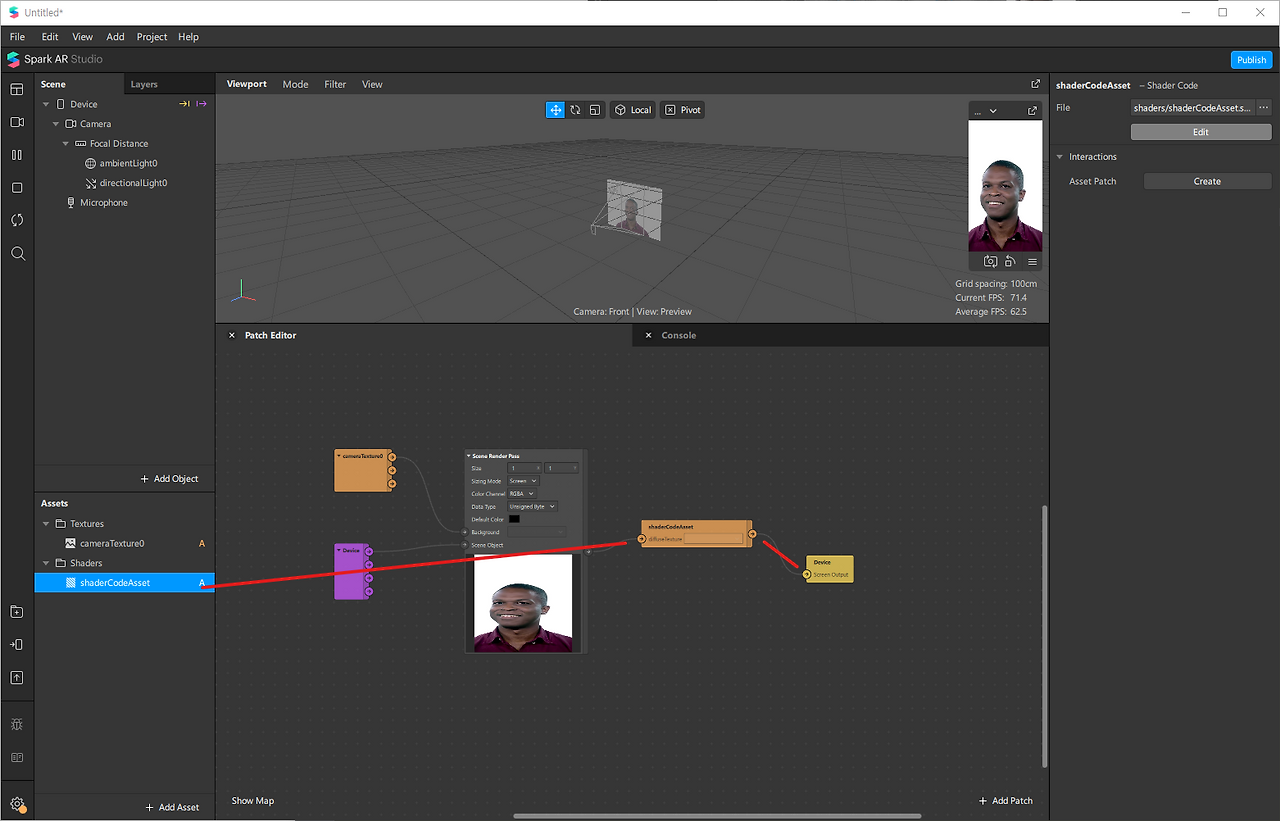Create an Asset Patch
The width and height of the screenshot is (1280, 821).
[x=1207, y=182]
